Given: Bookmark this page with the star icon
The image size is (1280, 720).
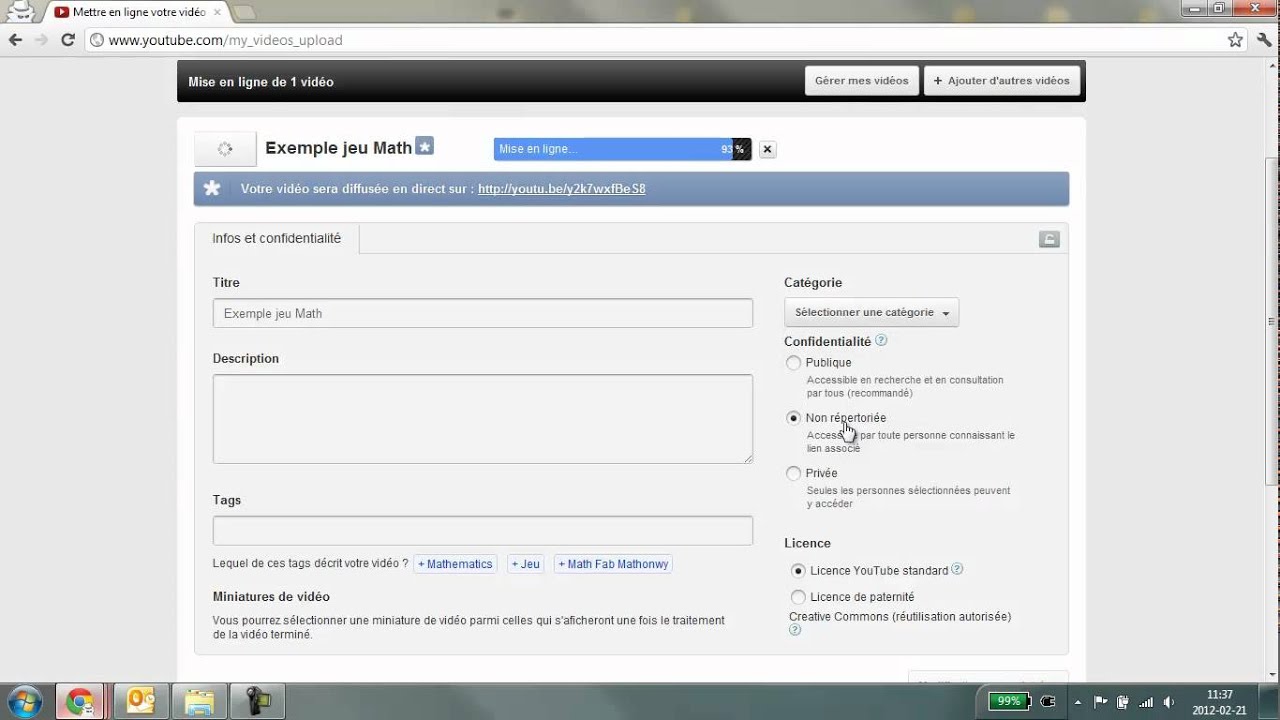Looking at the screenshot, I should click(1235, 40).
